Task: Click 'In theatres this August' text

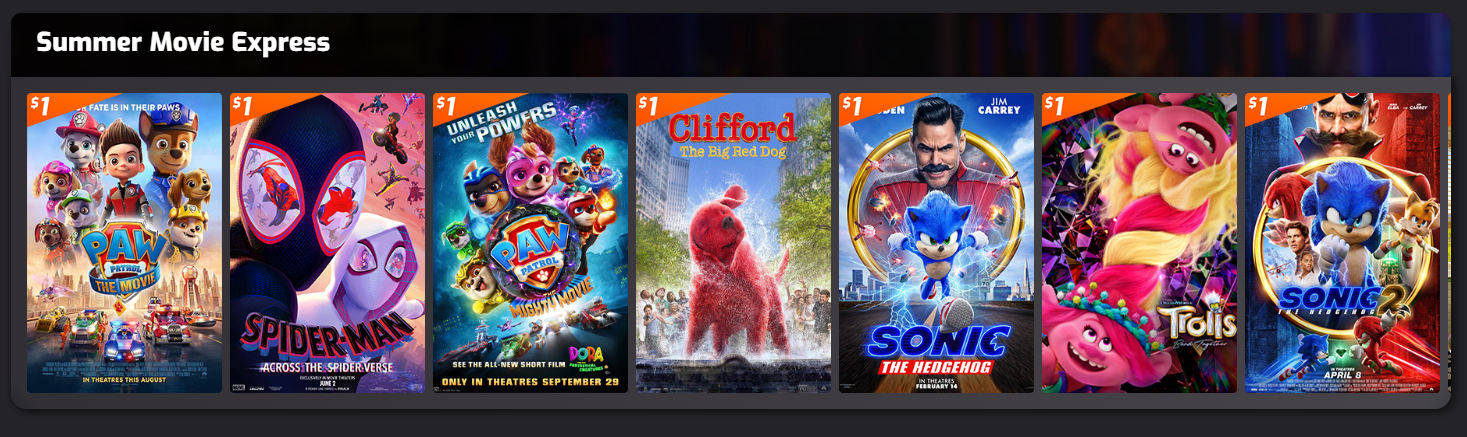Action: point(124,379)
